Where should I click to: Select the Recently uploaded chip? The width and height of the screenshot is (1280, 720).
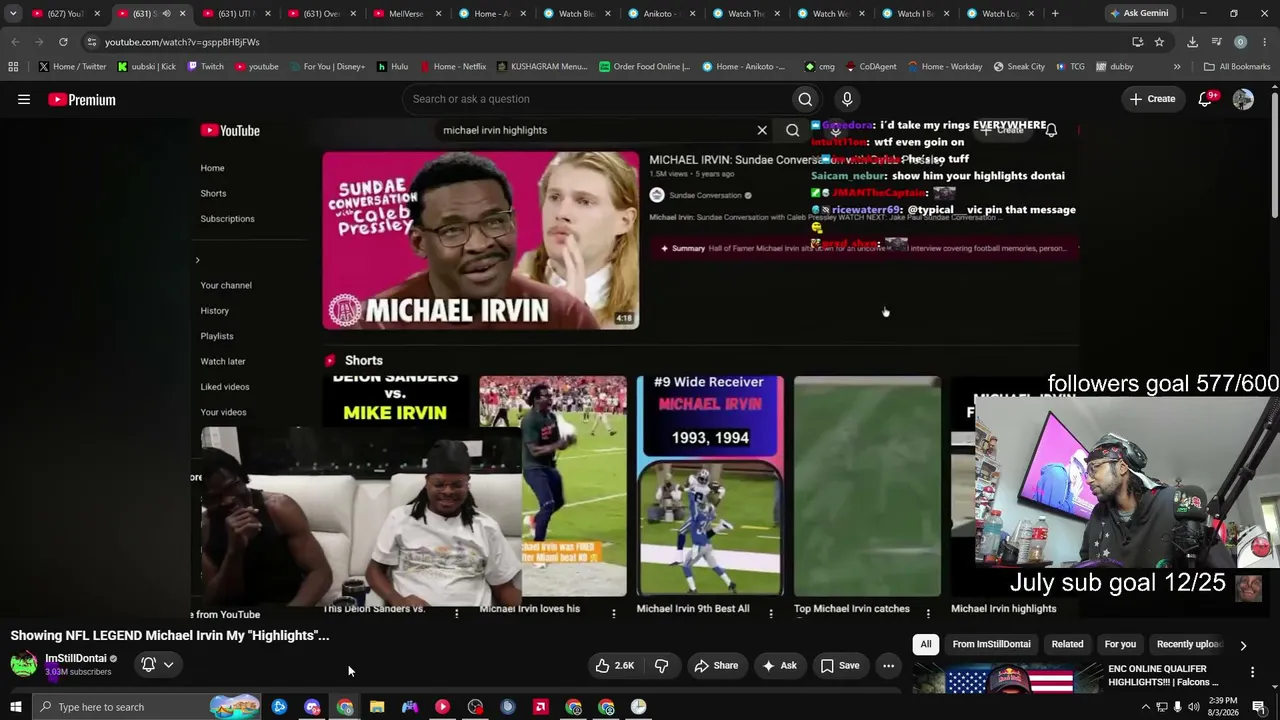pos(1190,644)
